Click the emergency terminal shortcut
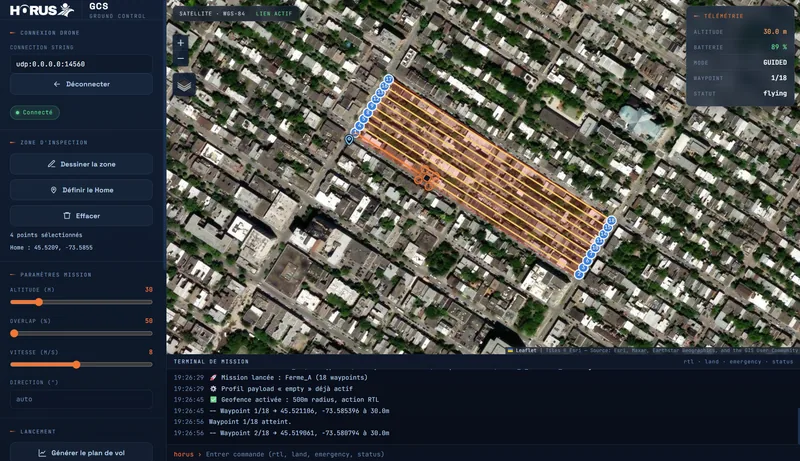Viewport: 800px width, 461px height. click(745, 362)
